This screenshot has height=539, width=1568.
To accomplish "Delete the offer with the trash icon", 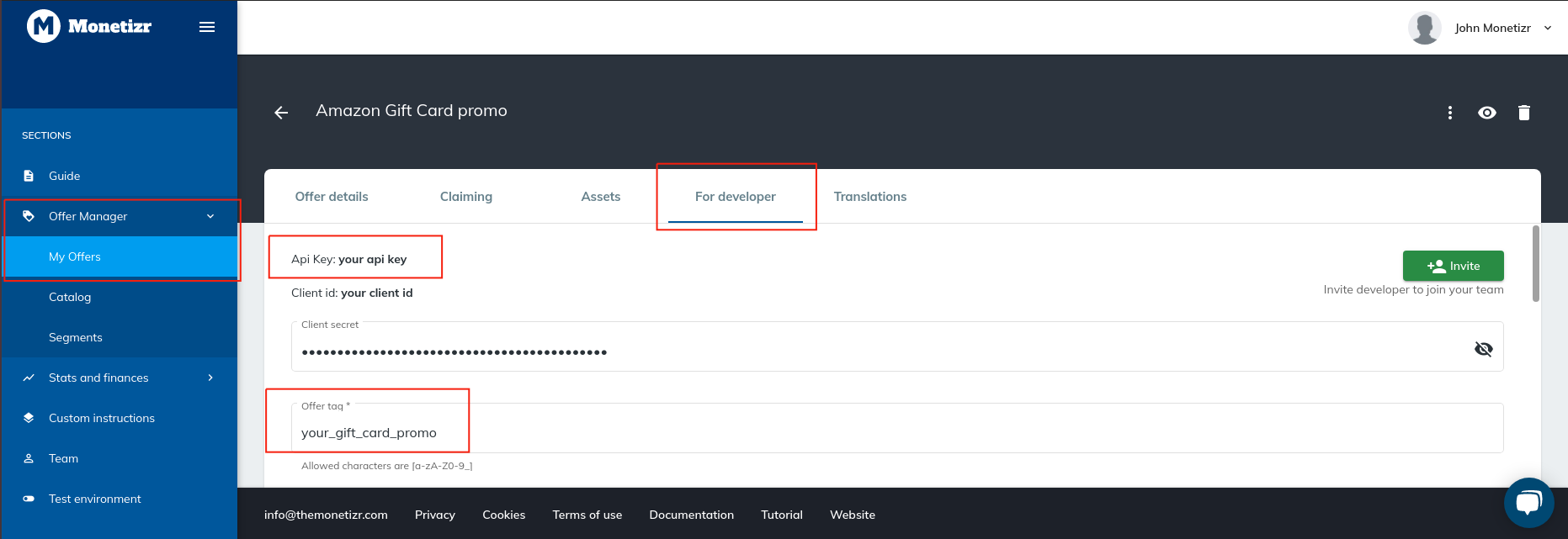I will click(x=1524, y=113).
